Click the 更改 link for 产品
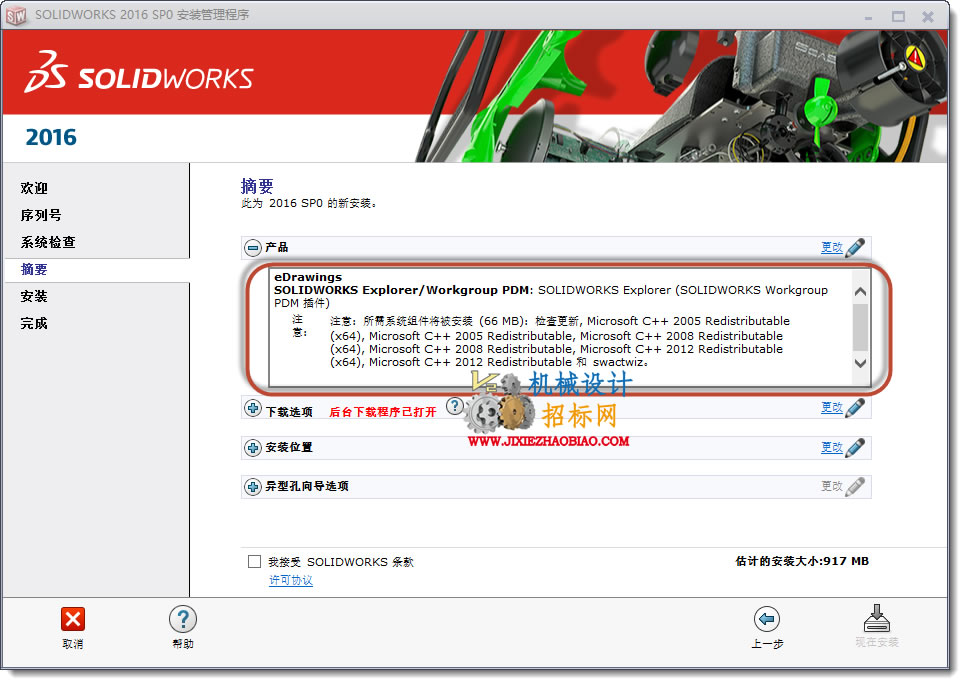Screen dimensions: 965x685 [x=831, y=247]
